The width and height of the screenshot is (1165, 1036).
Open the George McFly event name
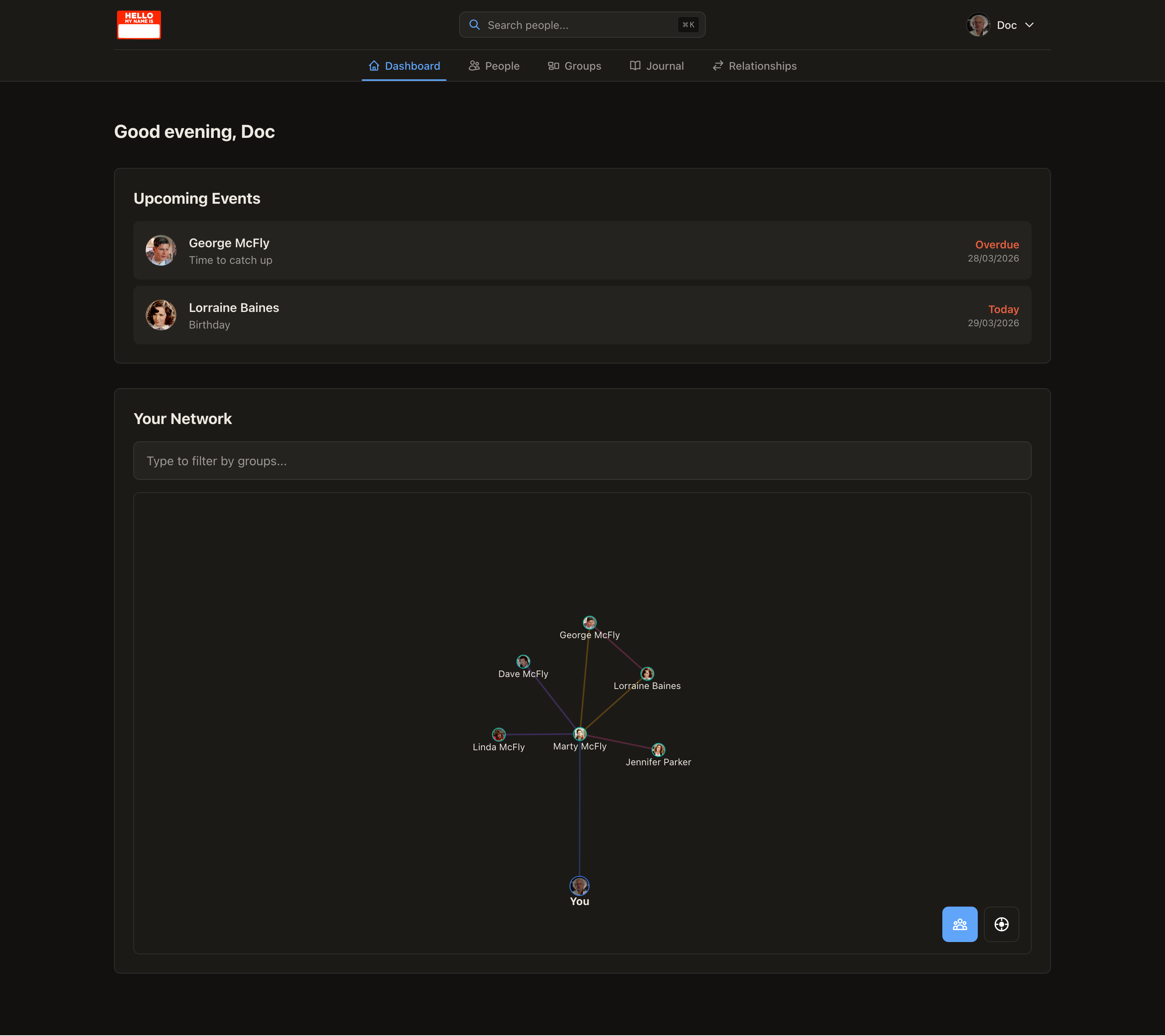(229, 243)
